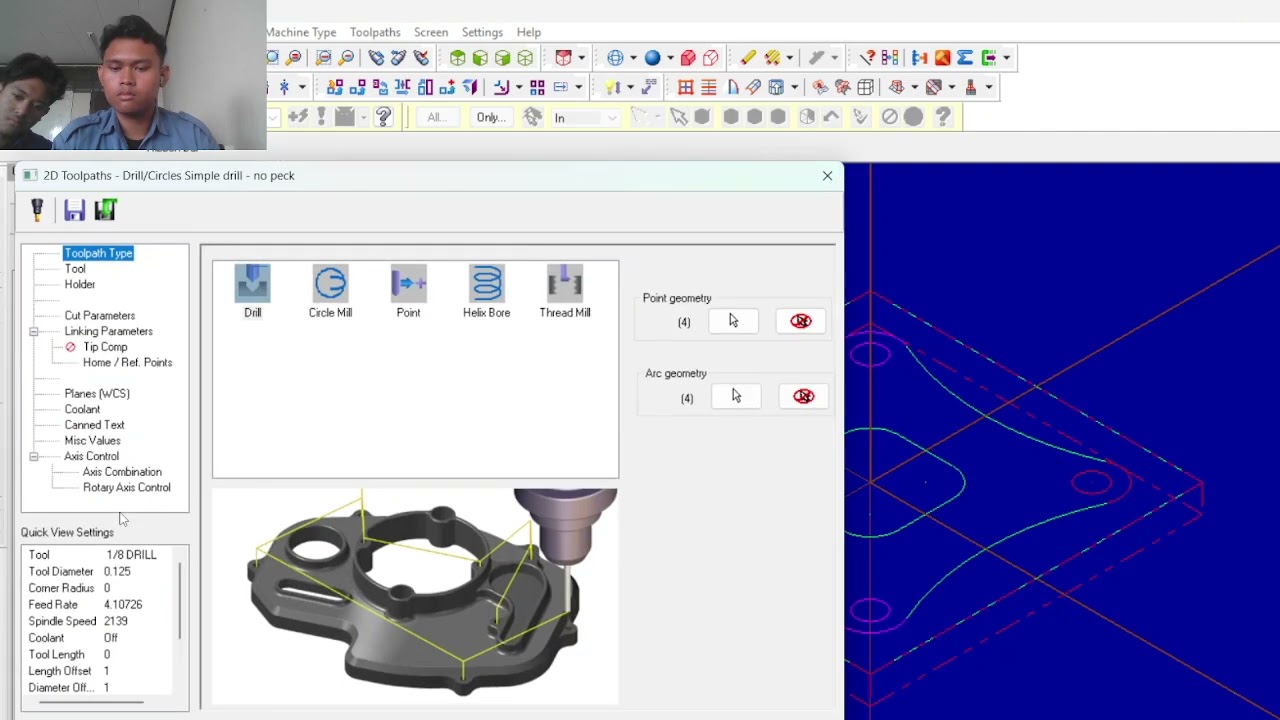Select the Helix Bore toolpath type
Image resolution: width=1280 pixels, height=720 pixels.
pos(487,292)
